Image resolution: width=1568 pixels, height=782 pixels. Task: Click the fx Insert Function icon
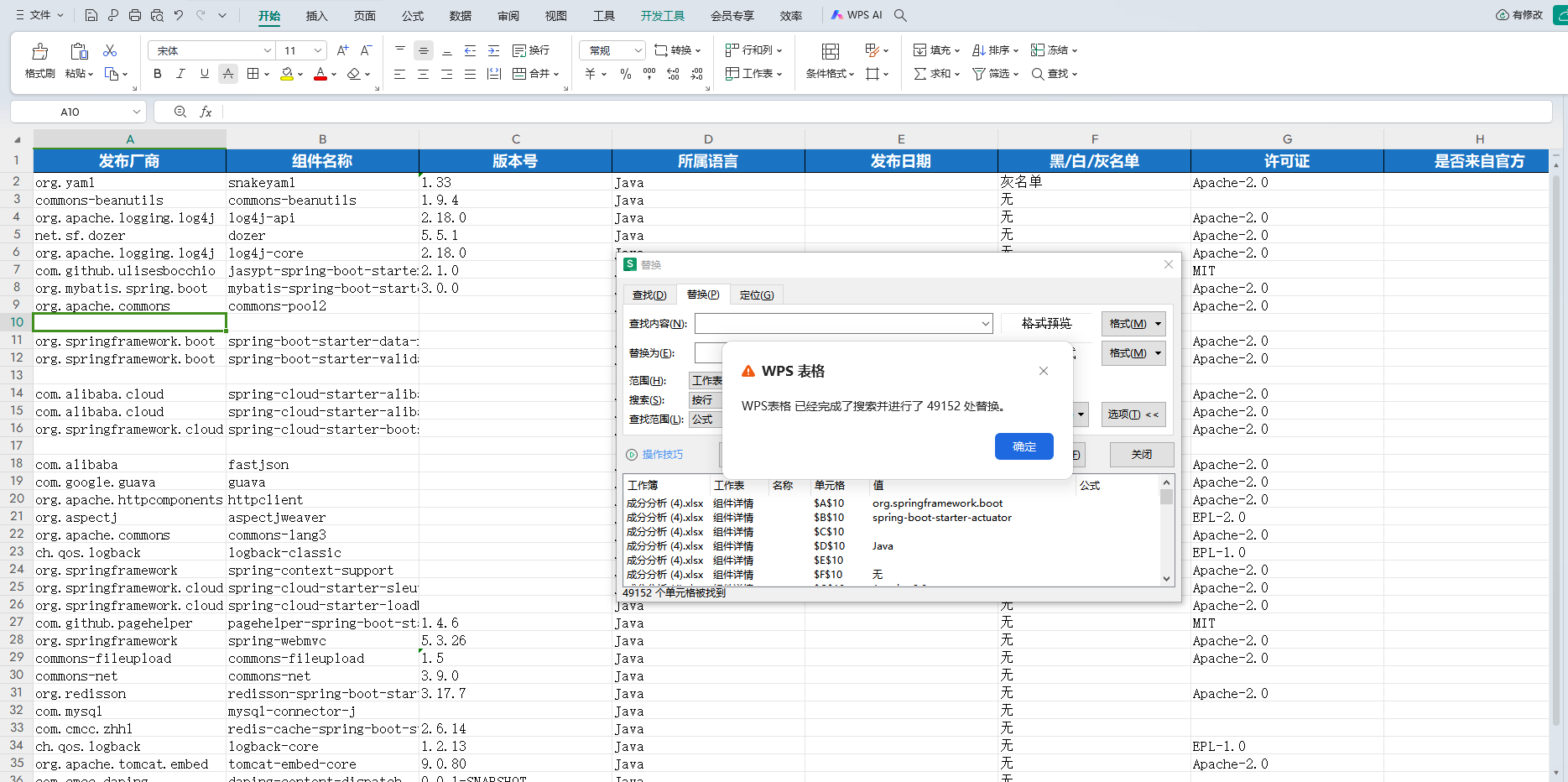point(206,112)
